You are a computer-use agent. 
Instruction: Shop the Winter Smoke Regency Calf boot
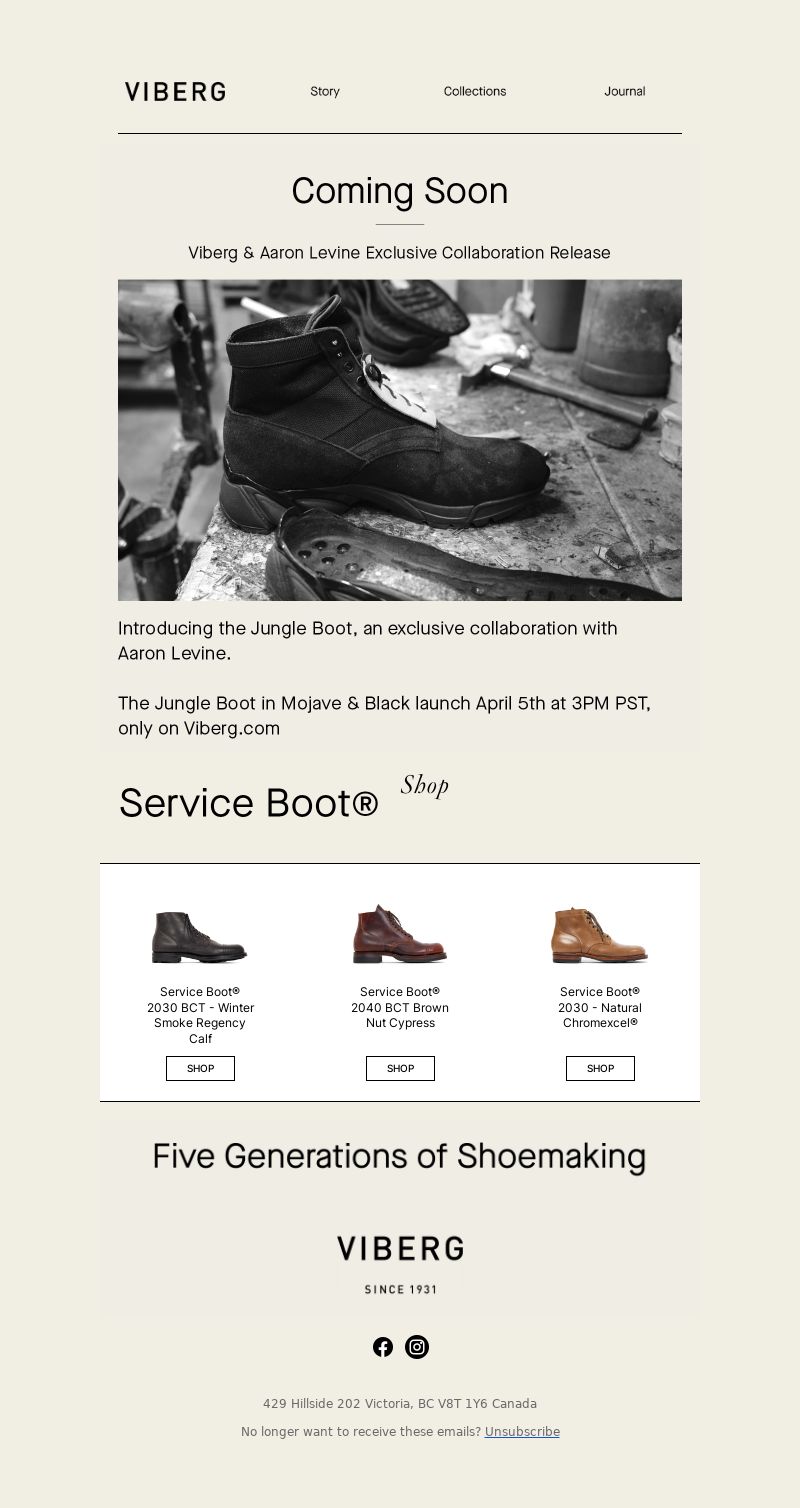point(200,1068)
